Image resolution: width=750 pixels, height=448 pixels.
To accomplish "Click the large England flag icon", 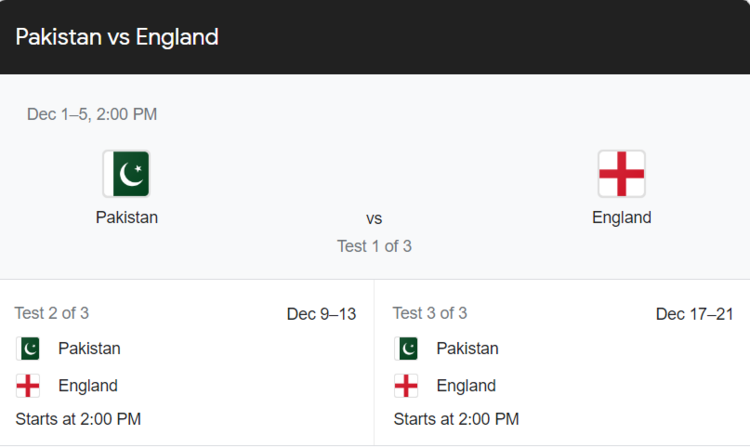I will [x=621, y=174].
